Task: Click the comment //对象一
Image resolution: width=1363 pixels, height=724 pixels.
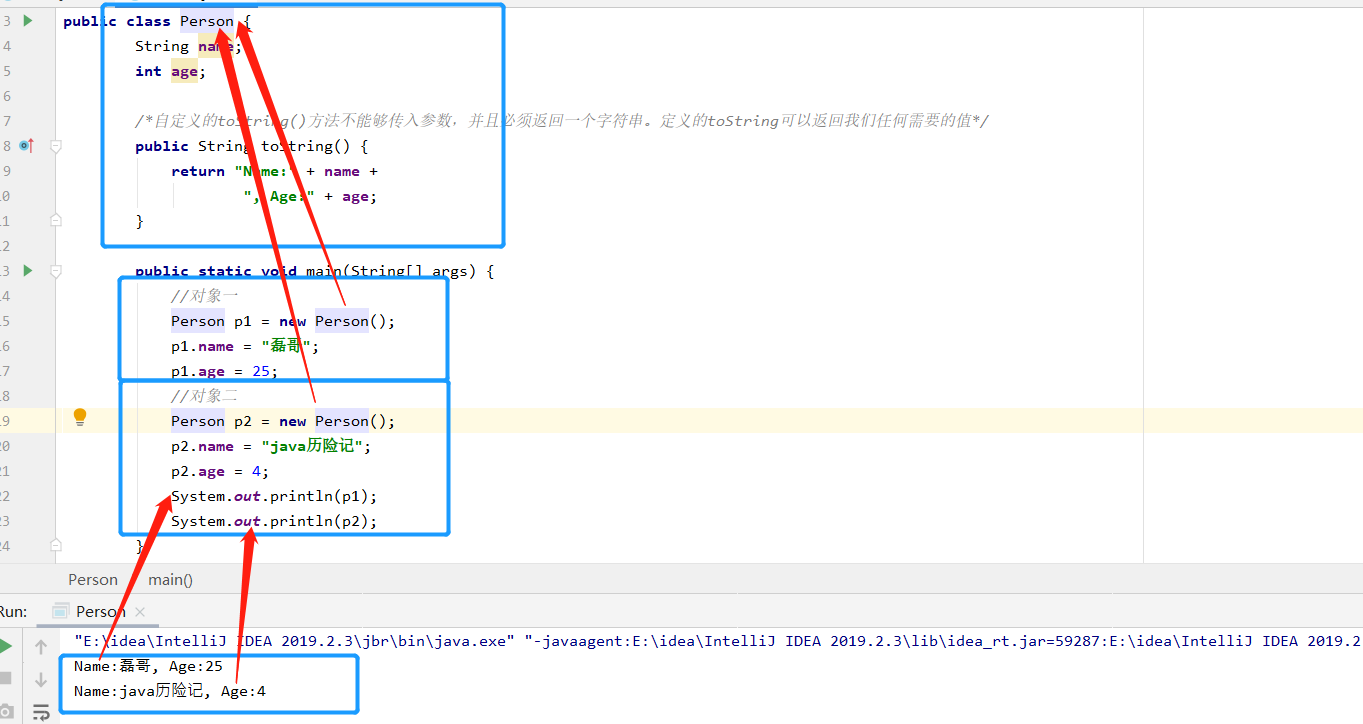Action: (205, 296)
